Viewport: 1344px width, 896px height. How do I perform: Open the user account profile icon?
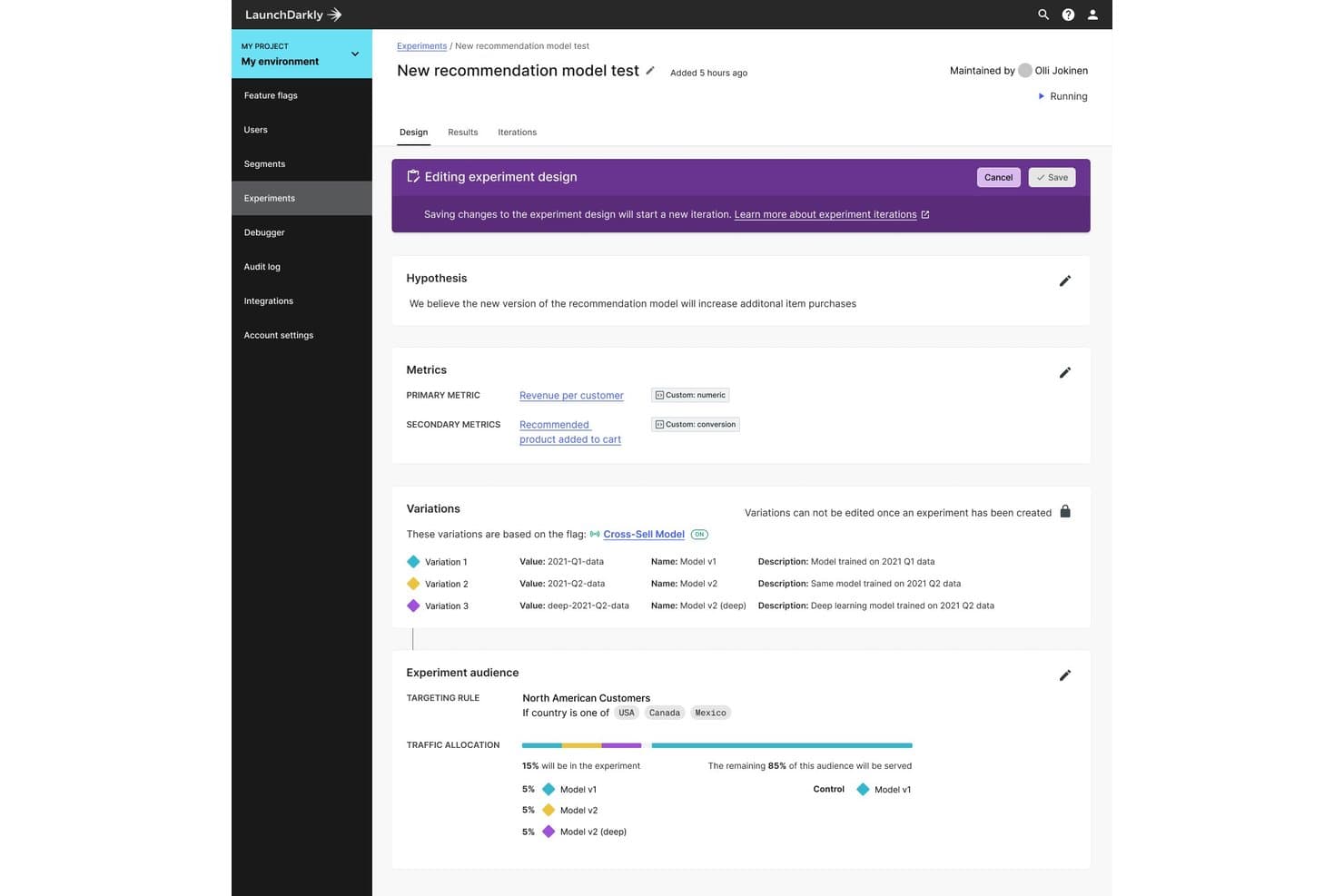point(1092,15)
